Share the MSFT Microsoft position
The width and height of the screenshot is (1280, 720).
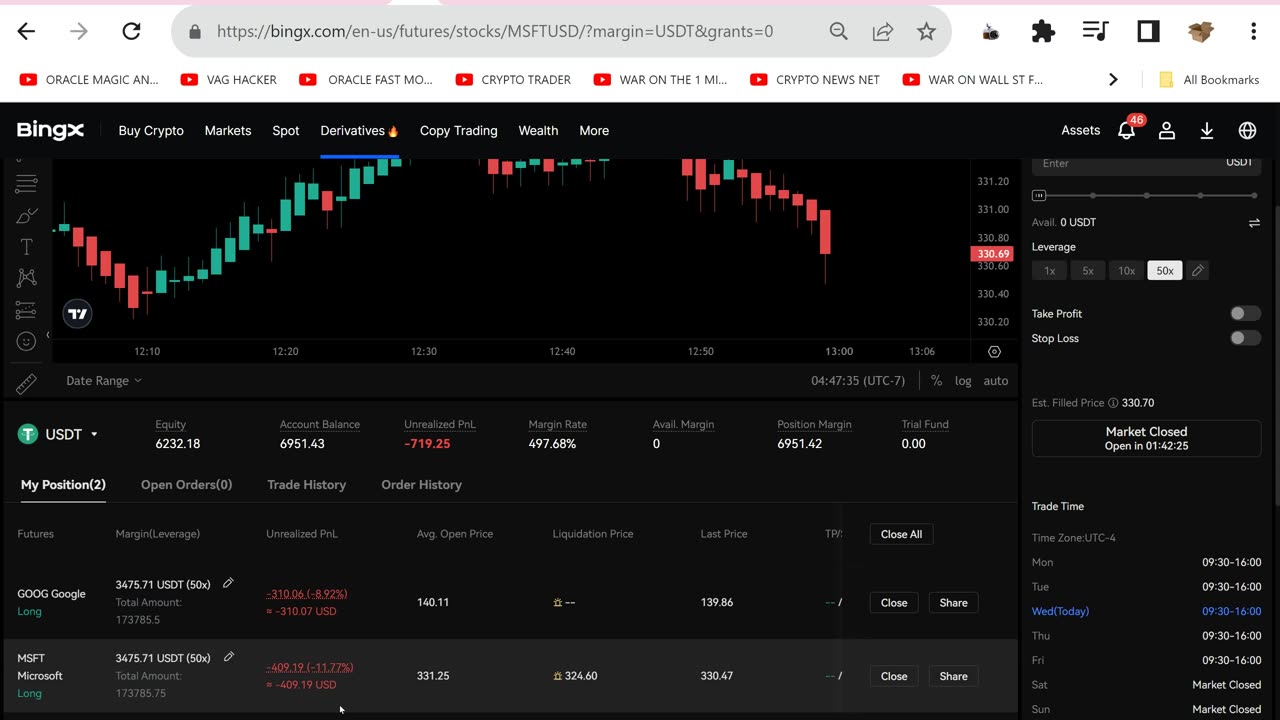[x=953, y=677]
